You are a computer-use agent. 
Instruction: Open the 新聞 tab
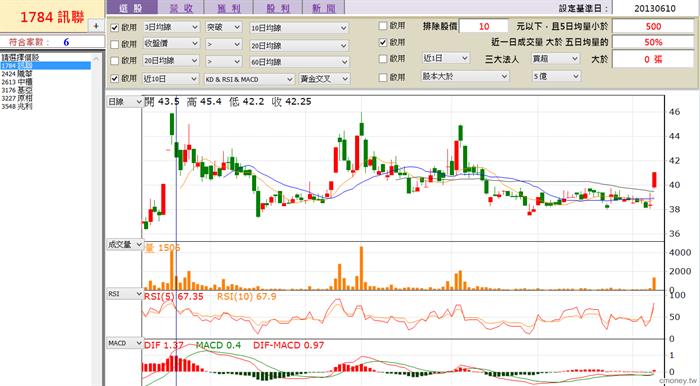(x=323, y=8)
